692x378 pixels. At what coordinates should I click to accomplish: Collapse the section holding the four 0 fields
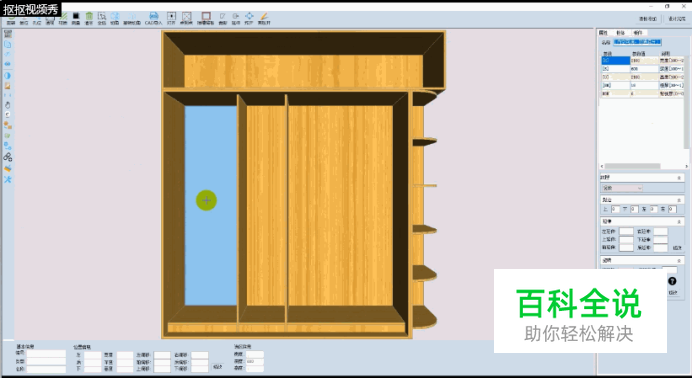click(x=679, y=200)
